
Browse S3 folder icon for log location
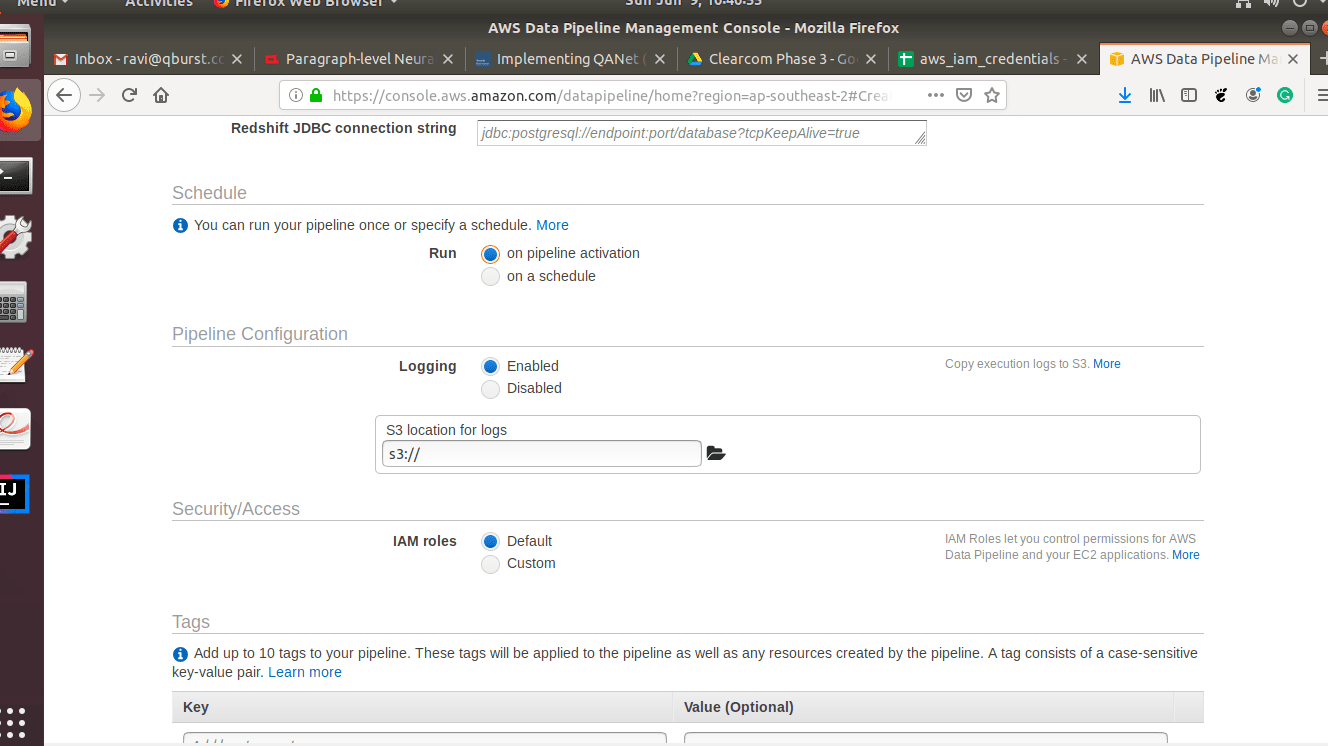pyautogui.click(x=715, y=453)
